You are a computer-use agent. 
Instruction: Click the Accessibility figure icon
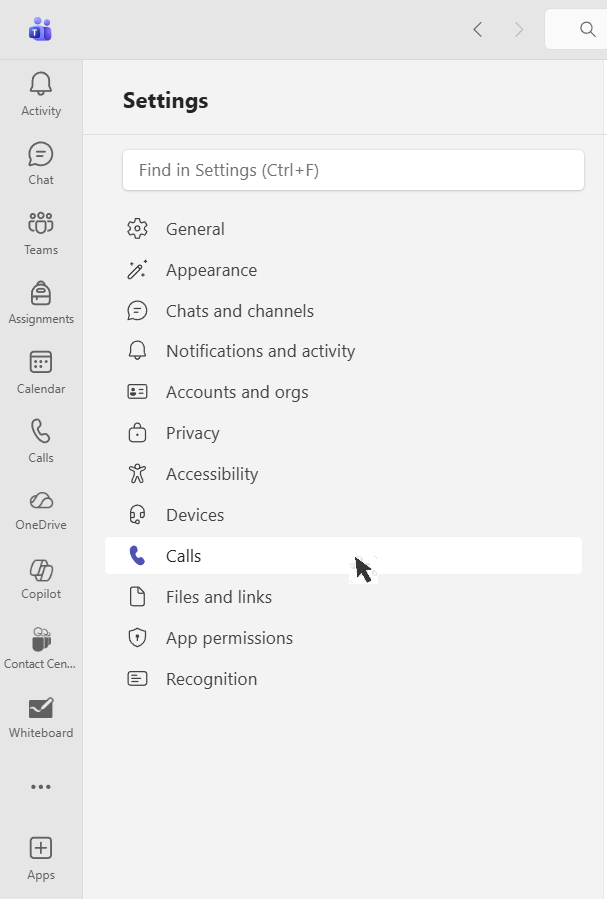tap(137, 474)
